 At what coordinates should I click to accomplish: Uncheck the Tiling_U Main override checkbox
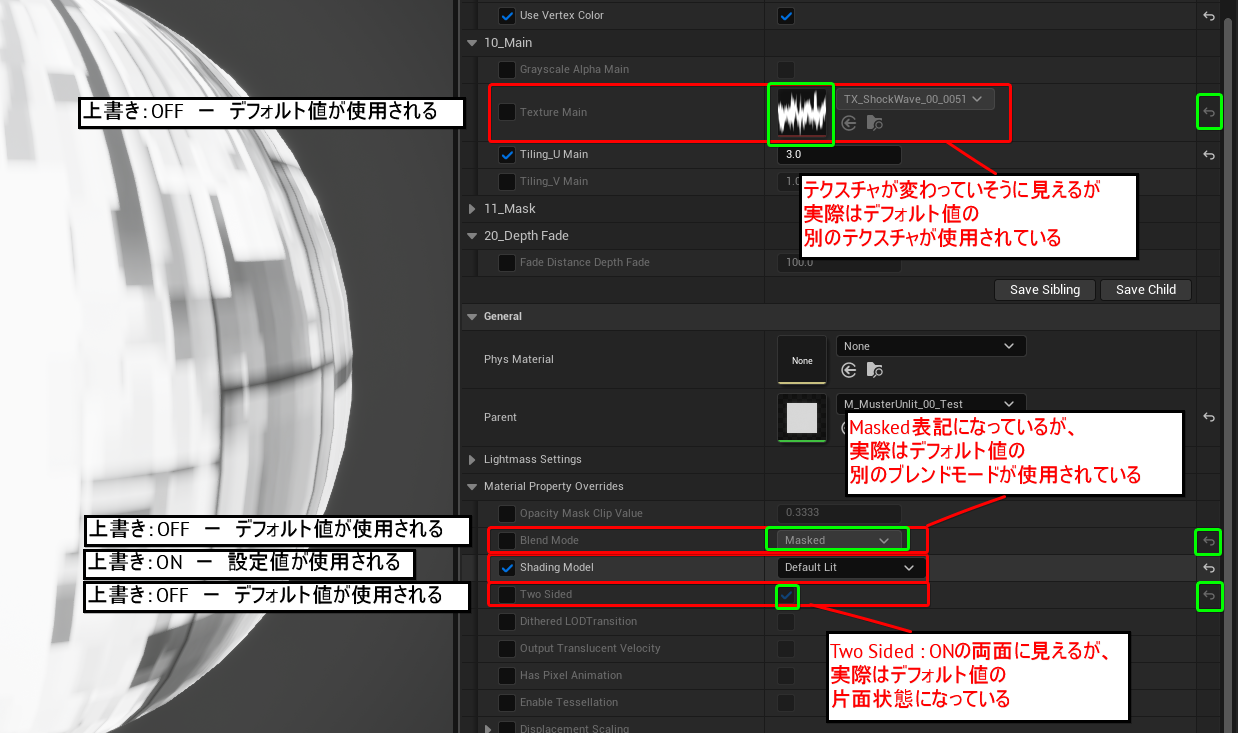[507, 154]
